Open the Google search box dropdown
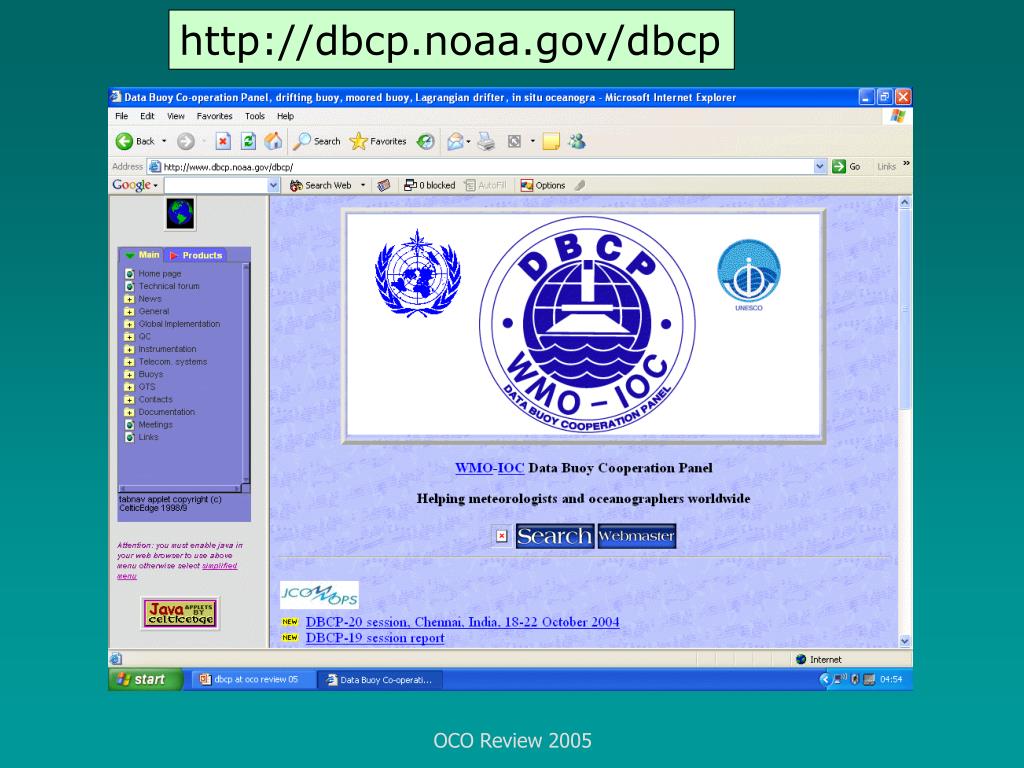Viewport: 1024px width, 768px height. coord(274,185)
